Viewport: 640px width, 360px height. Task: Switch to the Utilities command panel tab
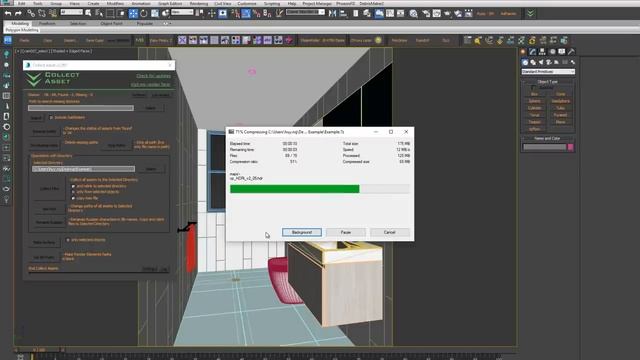point(571,51)
